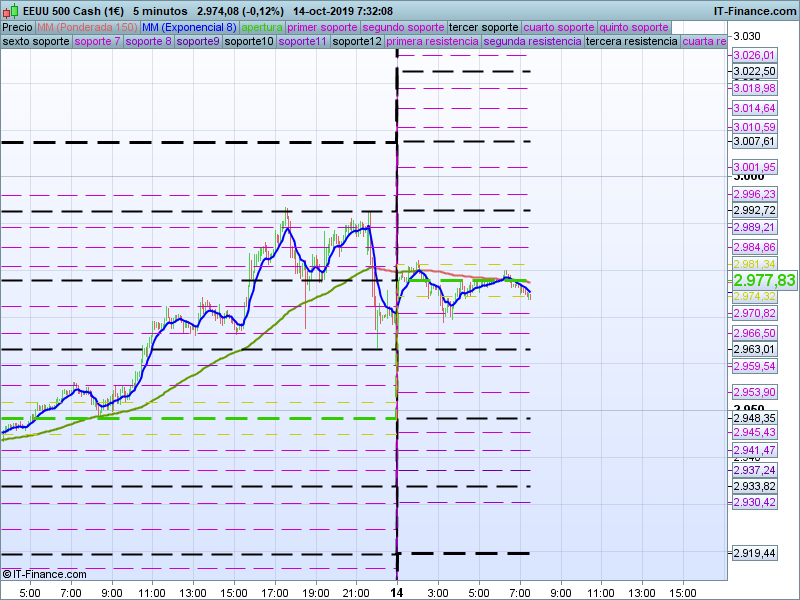Click the 3.022,50 price level label
This screenshot has height=600, width=800.
coord(754,71)
